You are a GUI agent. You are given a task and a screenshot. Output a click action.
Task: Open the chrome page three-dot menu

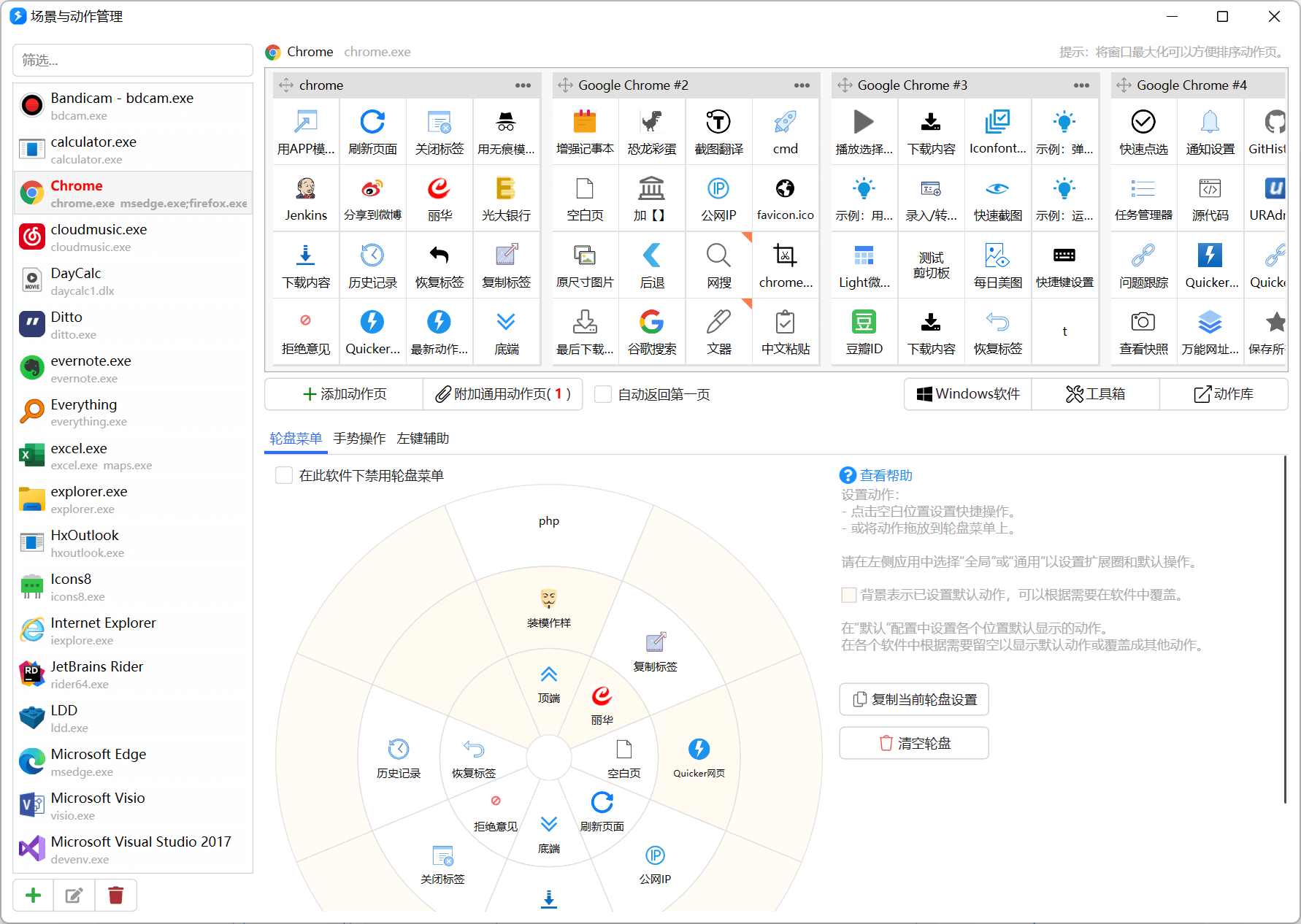tap(523, 85)
